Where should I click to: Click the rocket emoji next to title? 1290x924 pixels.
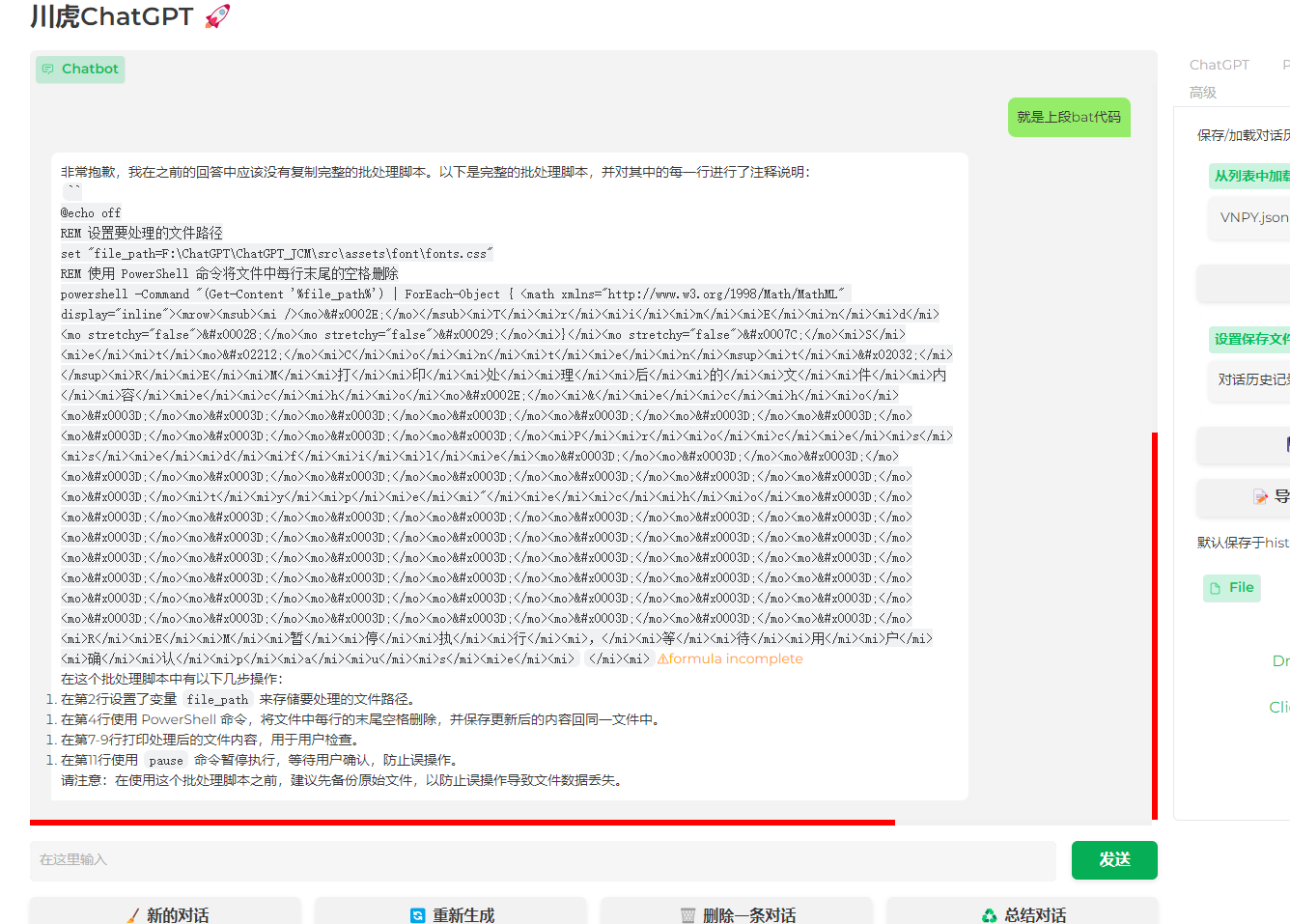tap(217, 16)
